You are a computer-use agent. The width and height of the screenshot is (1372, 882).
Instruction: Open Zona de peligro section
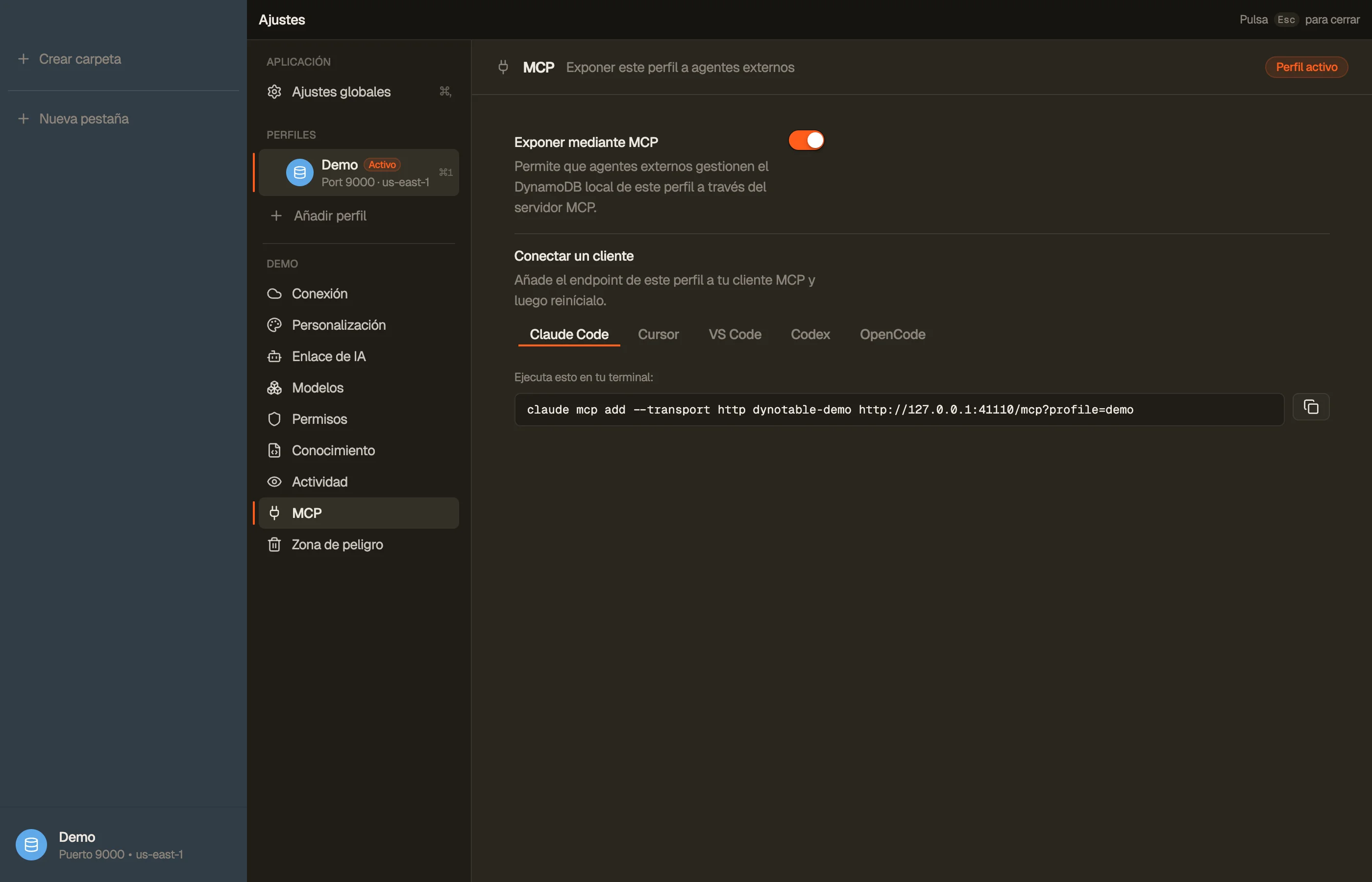[x=359, y=545]
